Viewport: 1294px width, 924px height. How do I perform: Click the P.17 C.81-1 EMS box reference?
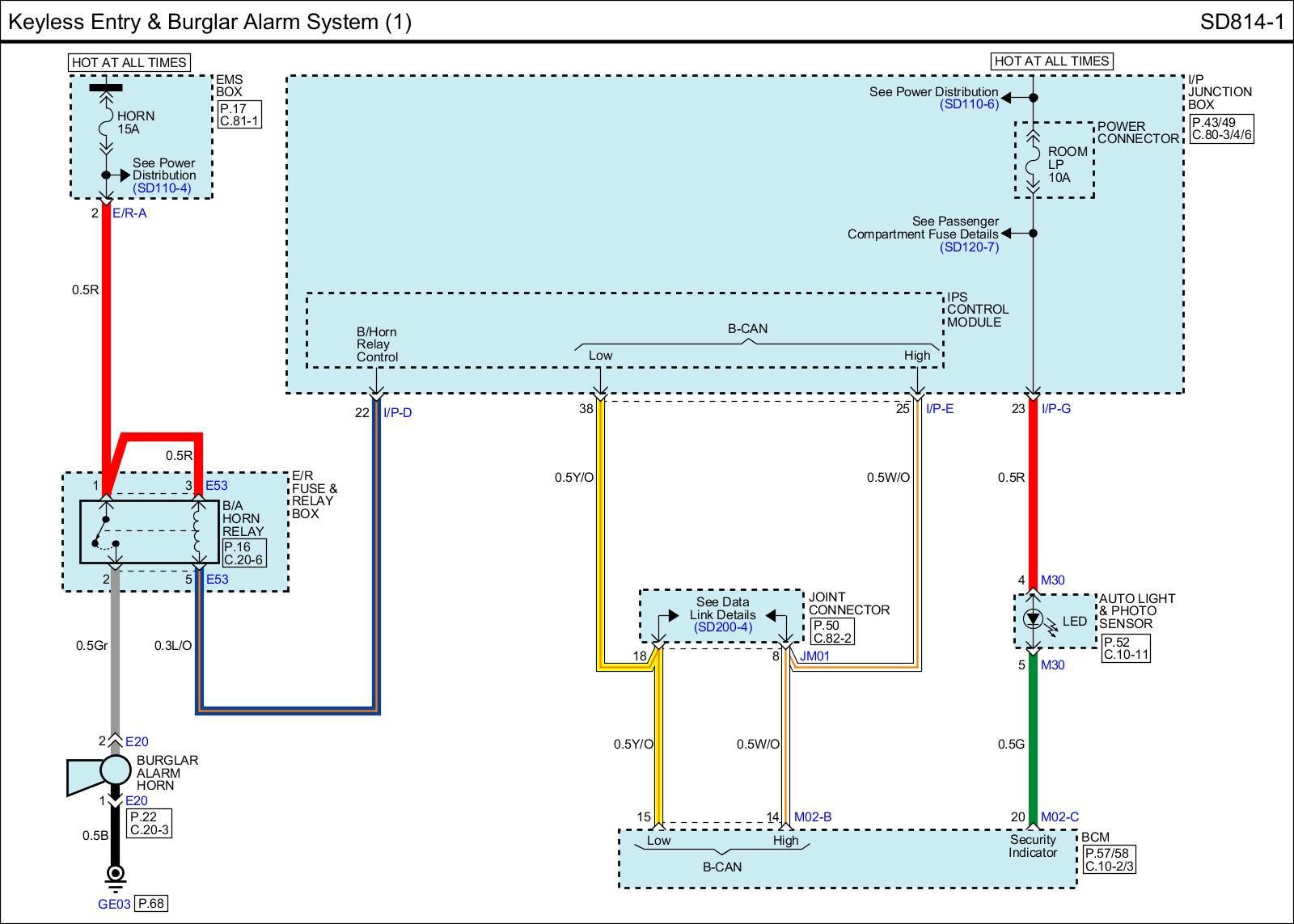(239, 115)
